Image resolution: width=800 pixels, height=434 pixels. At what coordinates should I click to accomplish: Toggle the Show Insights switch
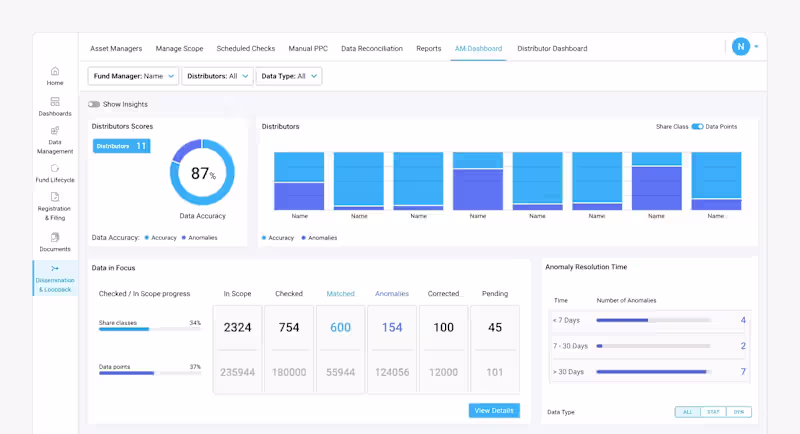94,104
